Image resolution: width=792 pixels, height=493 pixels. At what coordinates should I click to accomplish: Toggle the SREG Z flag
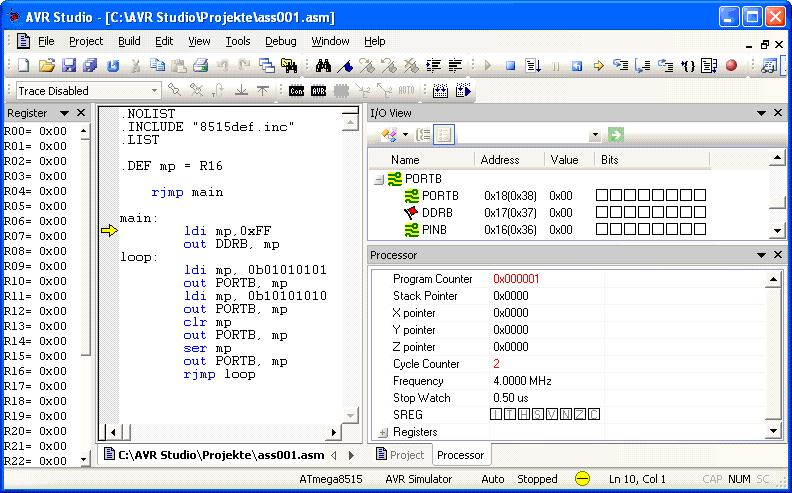click(x=580, y=415)
